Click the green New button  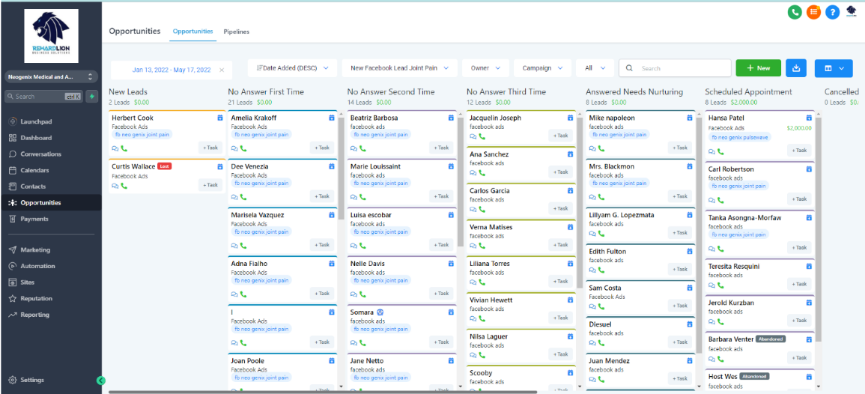coord(758,68)
